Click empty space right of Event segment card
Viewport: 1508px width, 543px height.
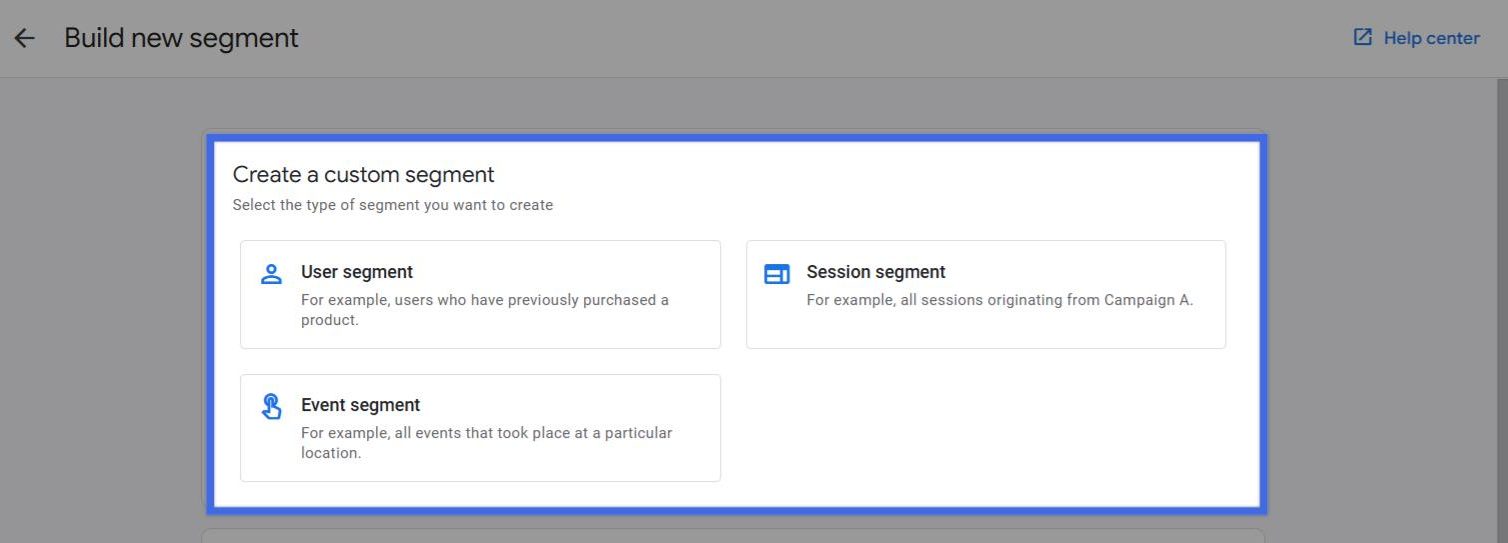[x=985, y=428]
